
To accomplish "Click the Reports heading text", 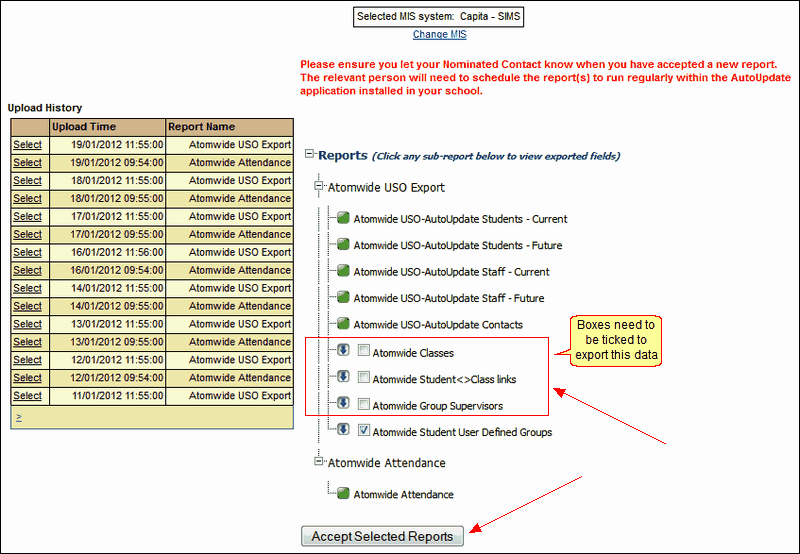I will pyautogui.click(x=343, y=155).
